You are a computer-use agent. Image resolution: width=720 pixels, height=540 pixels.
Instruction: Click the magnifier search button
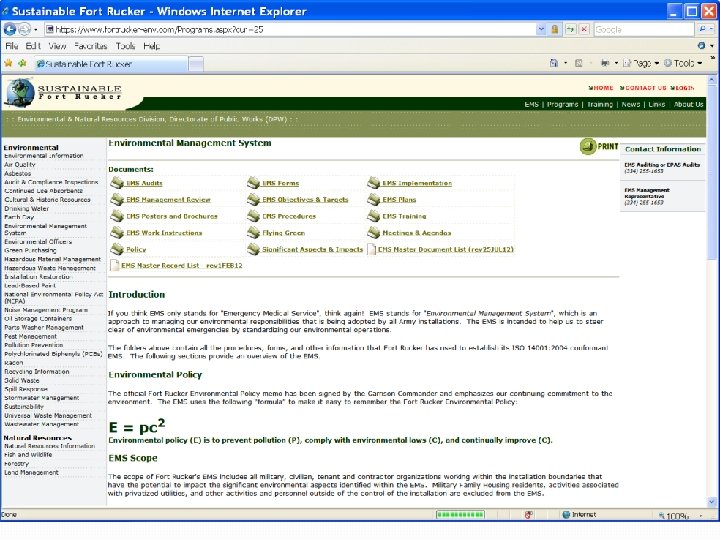pos(703,29)
